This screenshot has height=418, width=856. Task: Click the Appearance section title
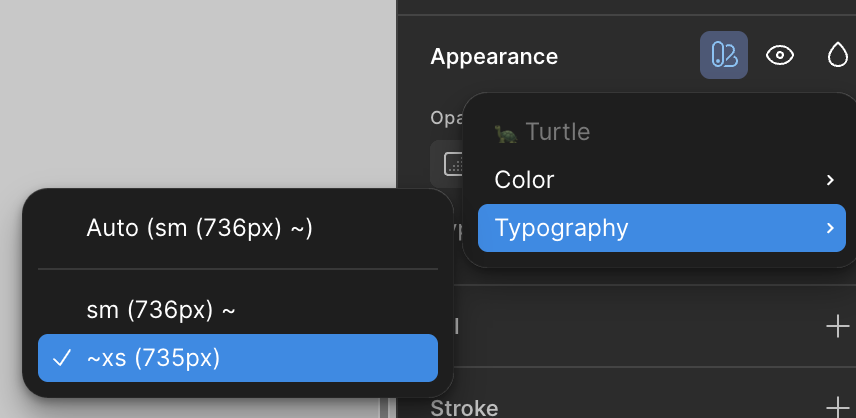[x=494, y=57]
